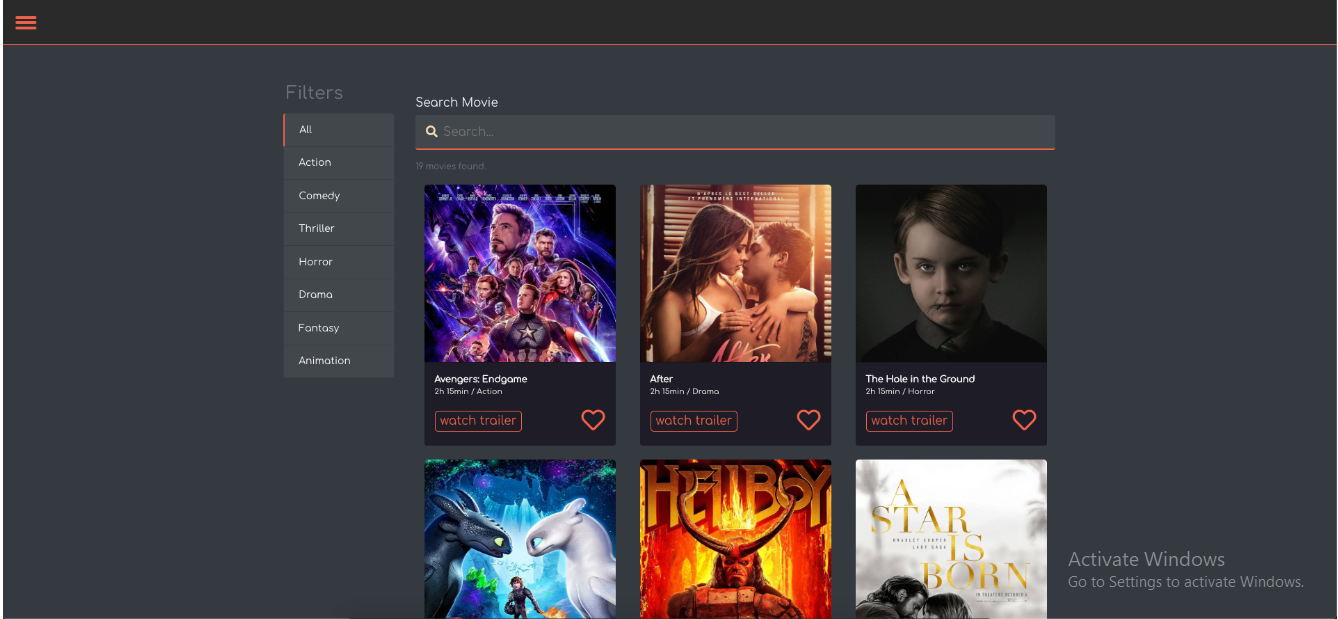Favorite The Hole in the Ground
This screenshot has height=619, width=1338.
[1024, 420]
